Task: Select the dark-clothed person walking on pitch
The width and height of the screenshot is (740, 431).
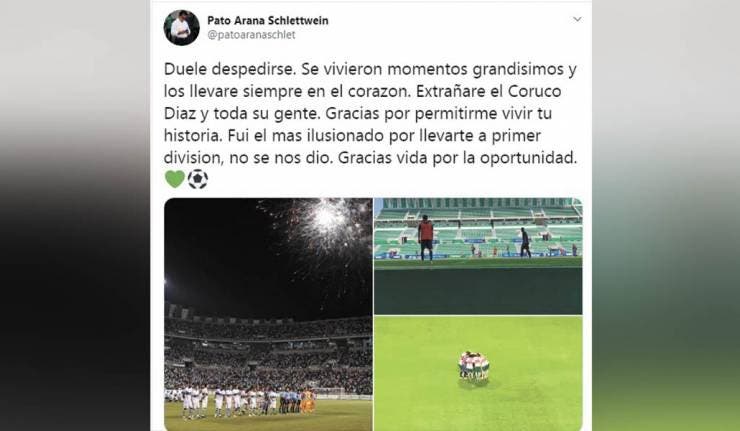Action: (525, 243)
